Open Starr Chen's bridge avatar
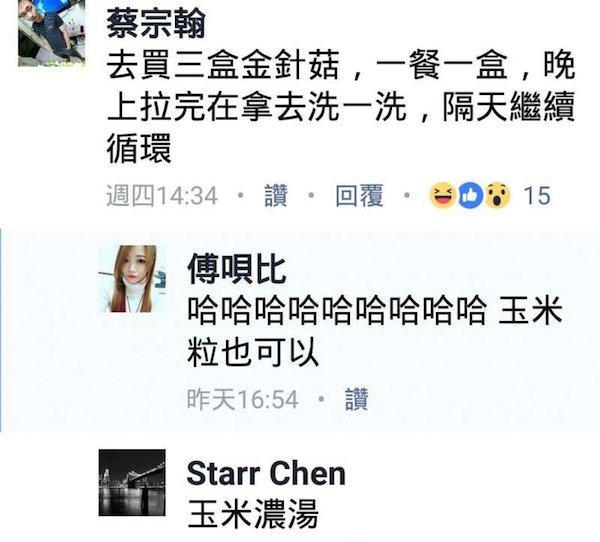Image resolution: width=600 pixels, height=542 pixels. click(x=132, y=483)
